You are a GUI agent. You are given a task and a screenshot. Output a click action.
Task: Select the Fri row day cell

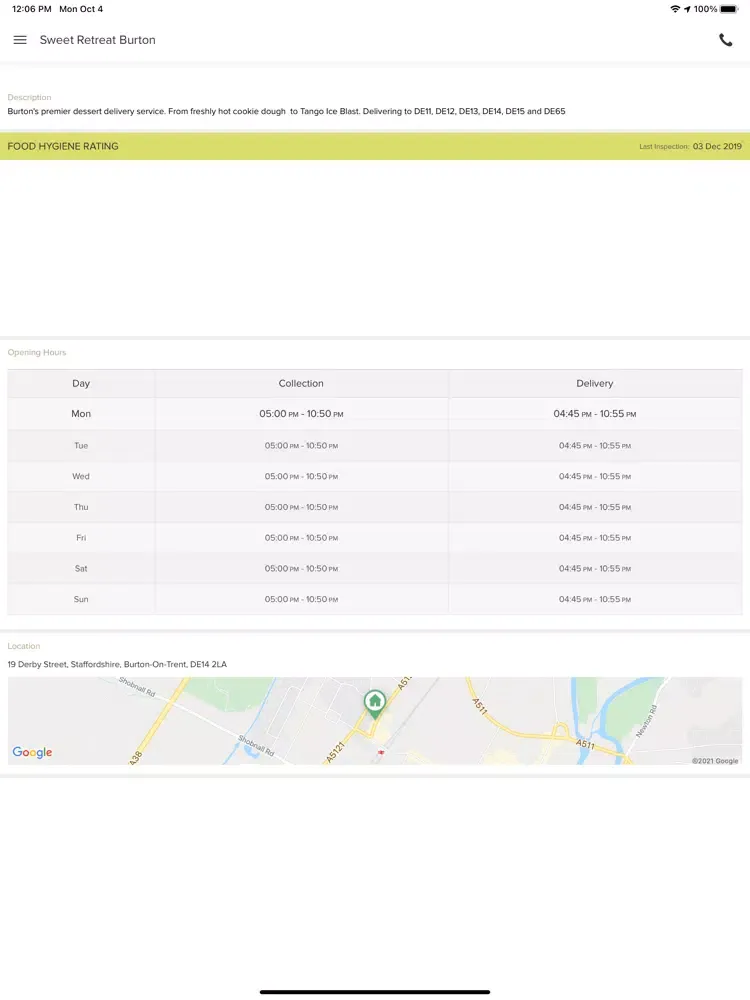click(x=81, y=538)
